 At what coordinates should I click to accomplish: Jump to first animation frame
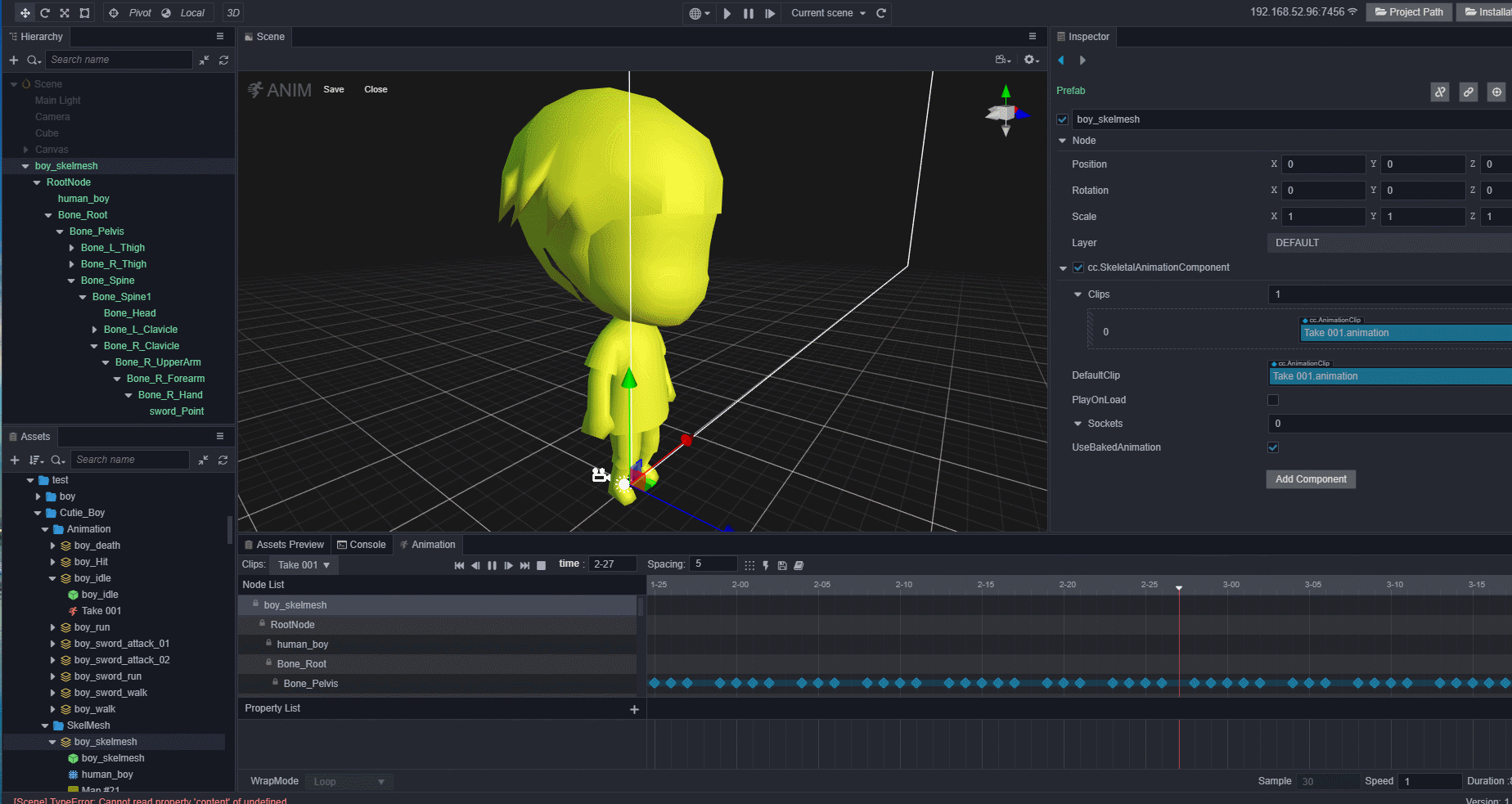pyautogui.click(x=459, y=565)
